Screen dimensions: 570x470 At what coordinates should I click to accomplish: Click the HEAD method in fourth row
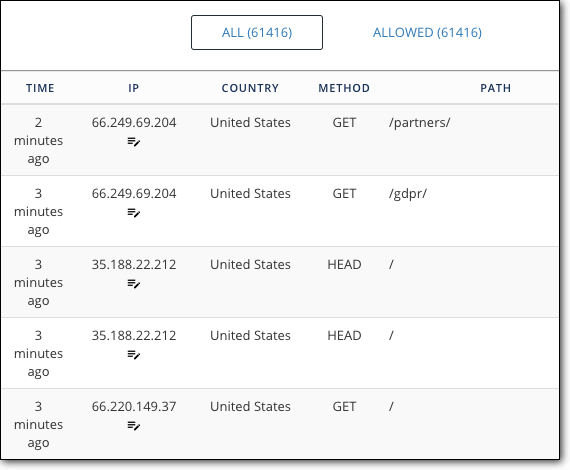(x=344, y=336)
